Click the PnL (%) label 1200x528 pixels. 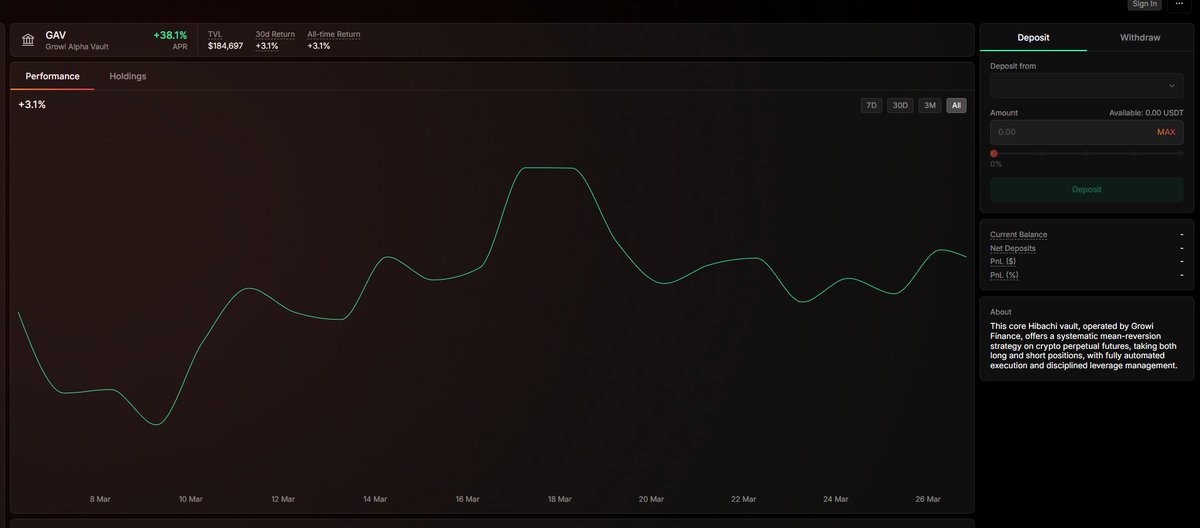pos(1004,275)
